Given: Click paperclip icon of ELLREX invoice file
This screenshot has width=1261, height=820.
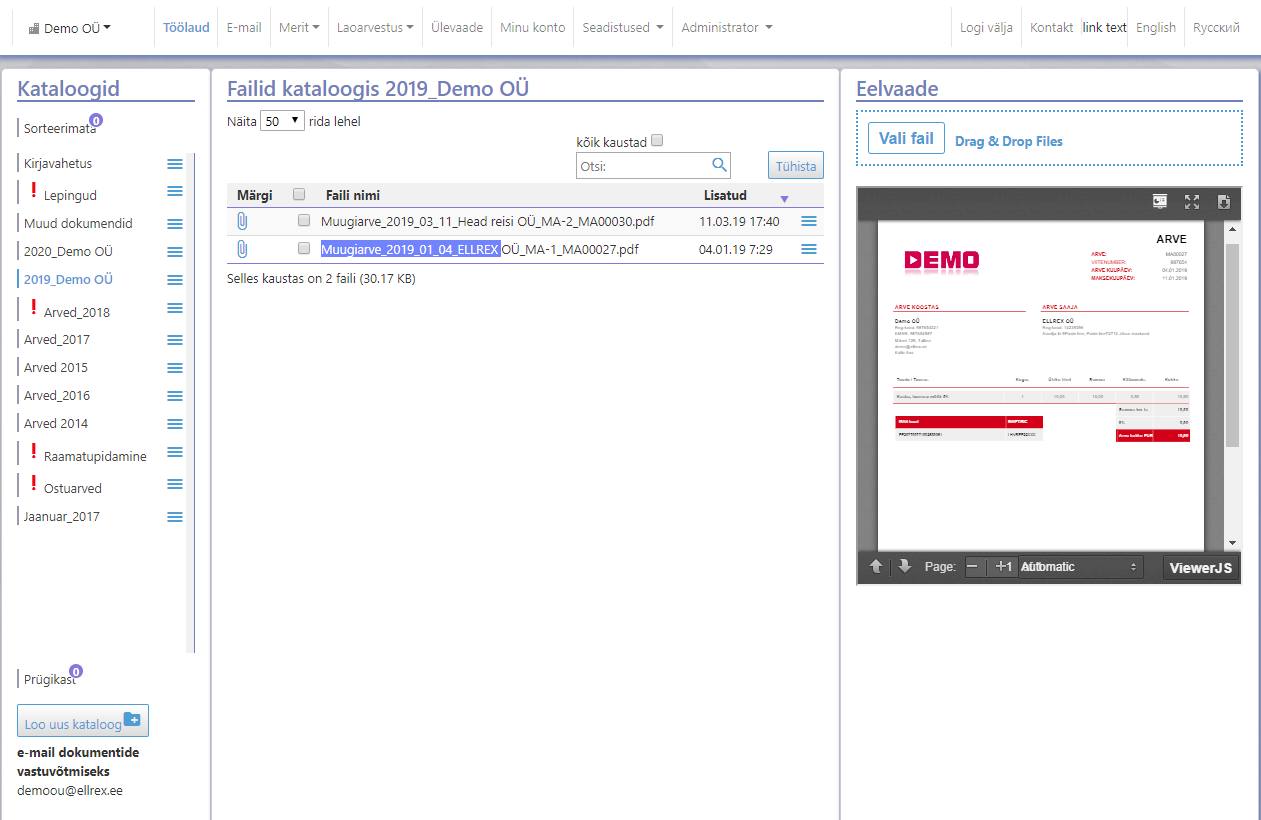Looking at the screenshot, I should tap(242, 249).
